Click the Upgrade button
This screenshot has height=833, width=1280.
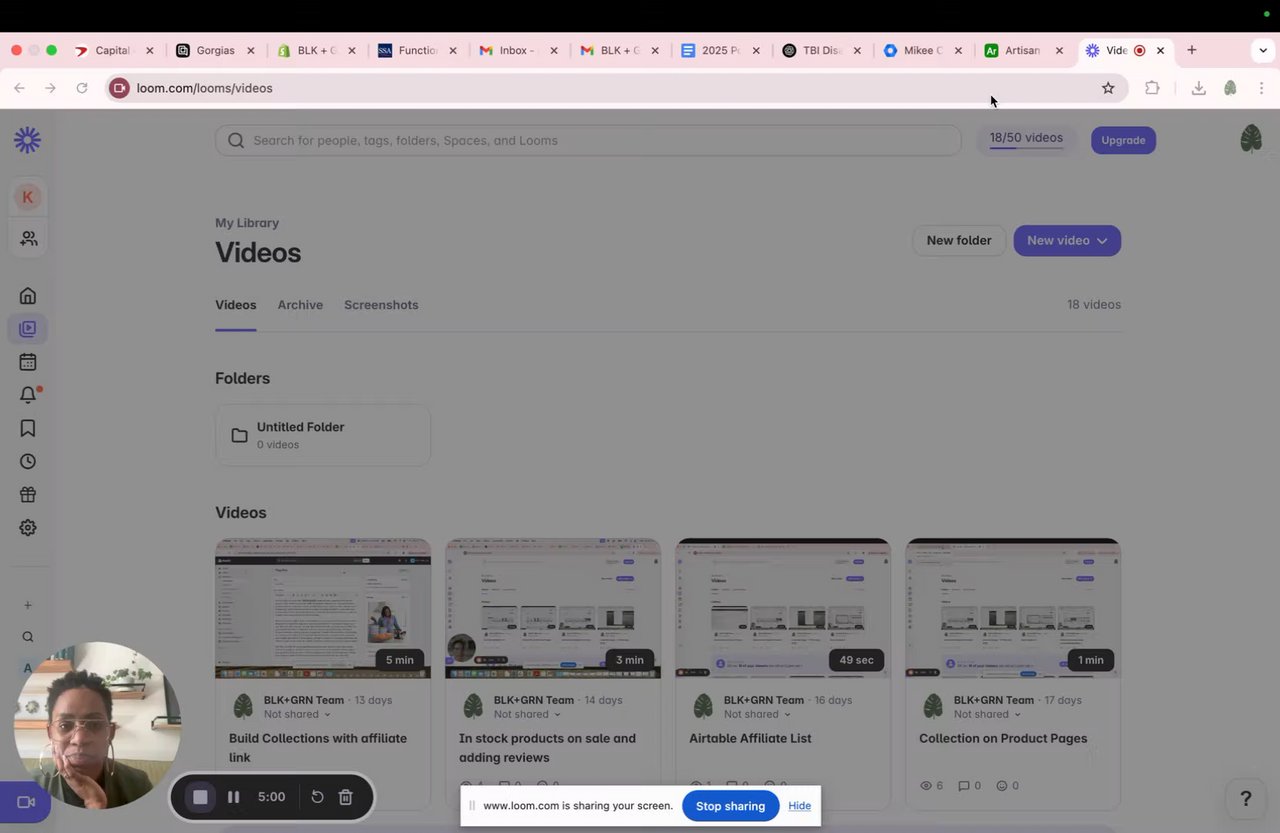1123,140
